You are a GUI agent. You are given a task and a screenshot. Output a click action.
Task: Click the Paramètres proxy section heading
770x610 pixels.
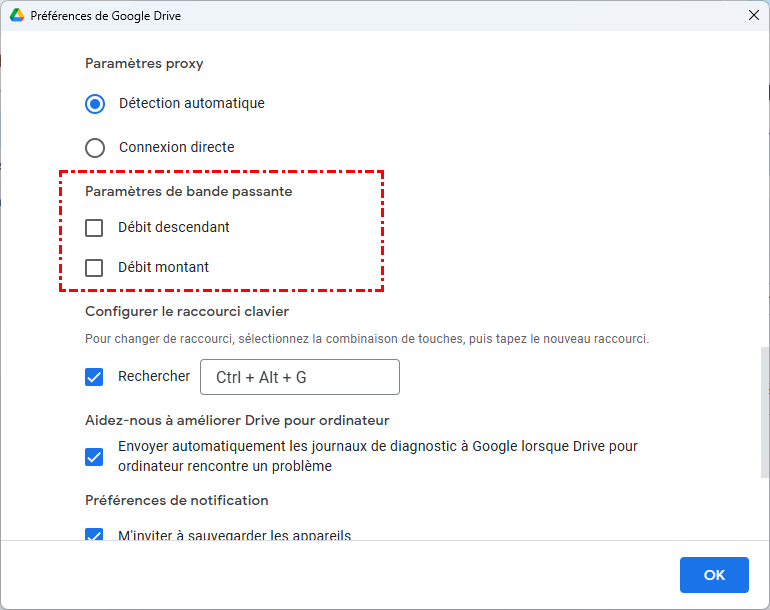coord(144,63)
